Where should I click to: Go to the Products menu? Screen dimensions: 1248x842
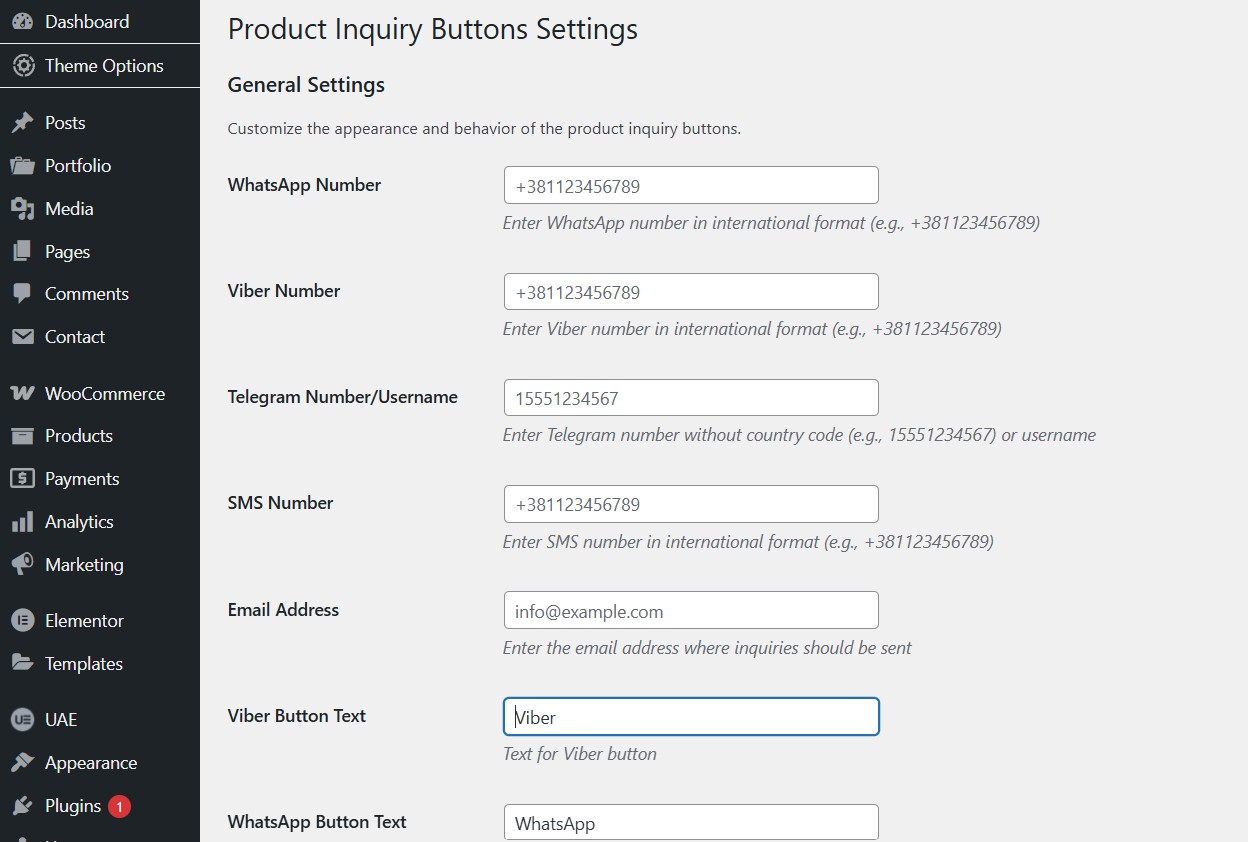[78, 436]
